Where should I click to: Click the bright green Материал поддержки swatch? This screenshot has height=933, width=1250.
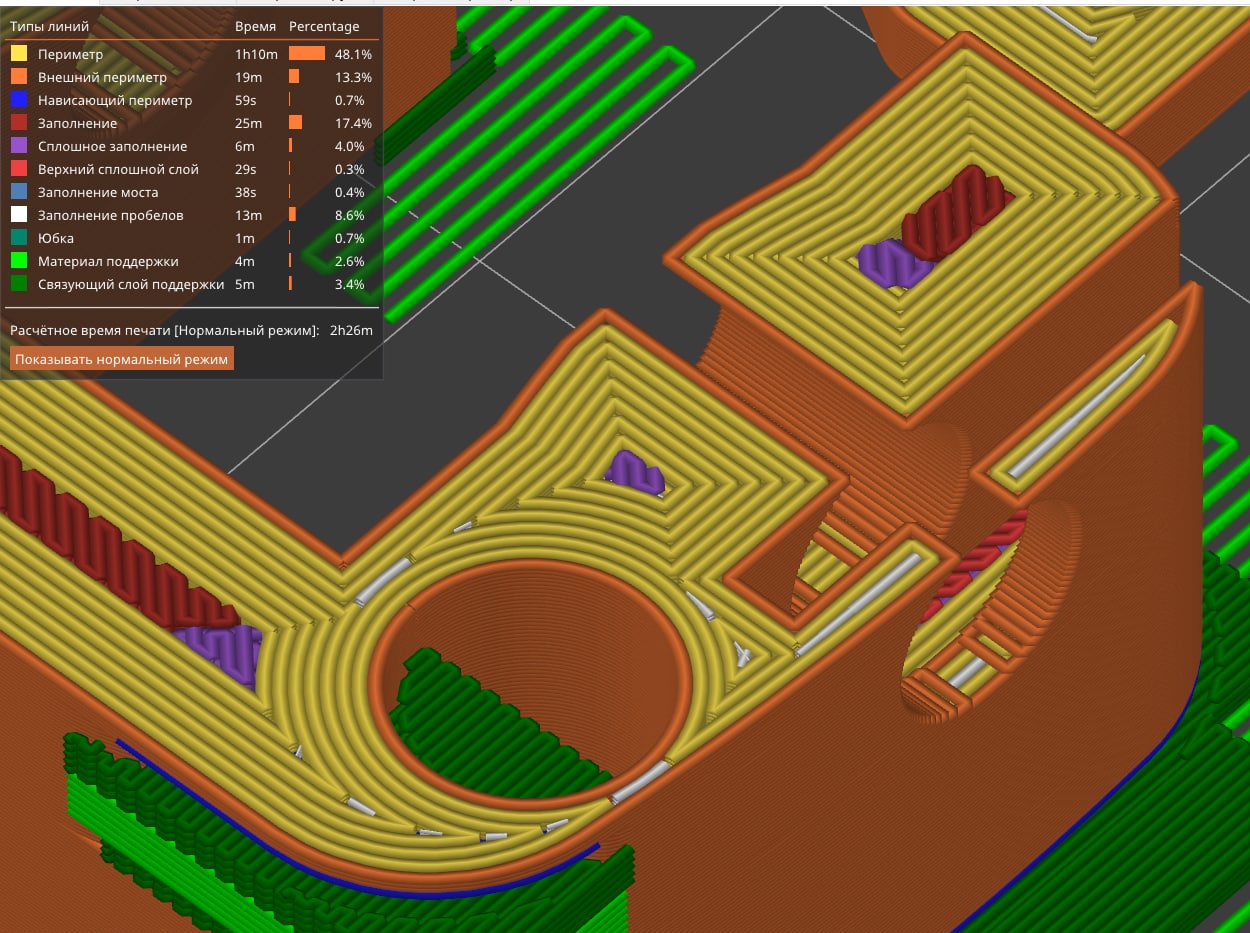coord(19,261)
